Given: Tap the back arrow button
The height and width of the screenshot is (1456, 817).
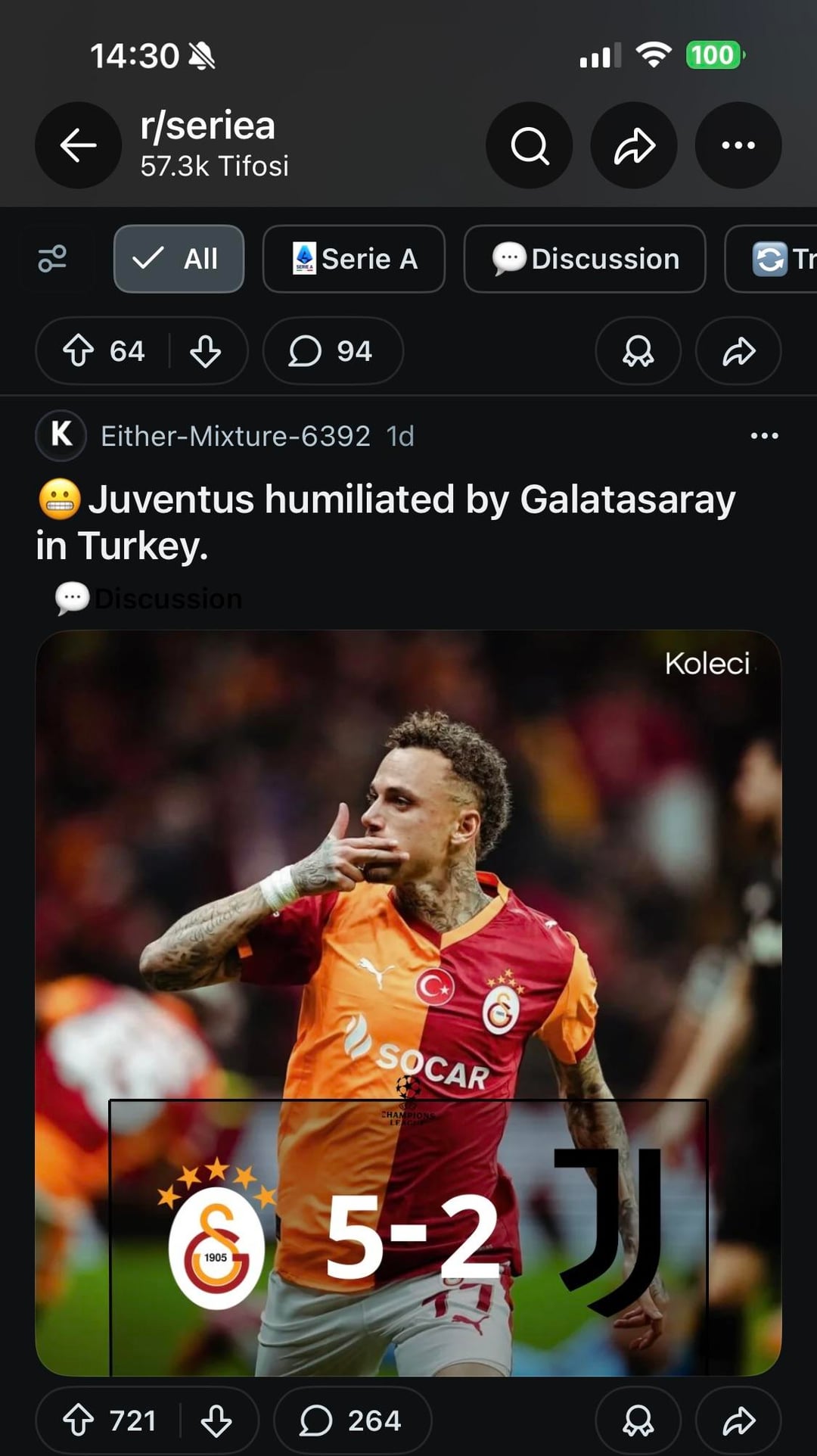Looking at the screenshot, I should pos(78,145).
